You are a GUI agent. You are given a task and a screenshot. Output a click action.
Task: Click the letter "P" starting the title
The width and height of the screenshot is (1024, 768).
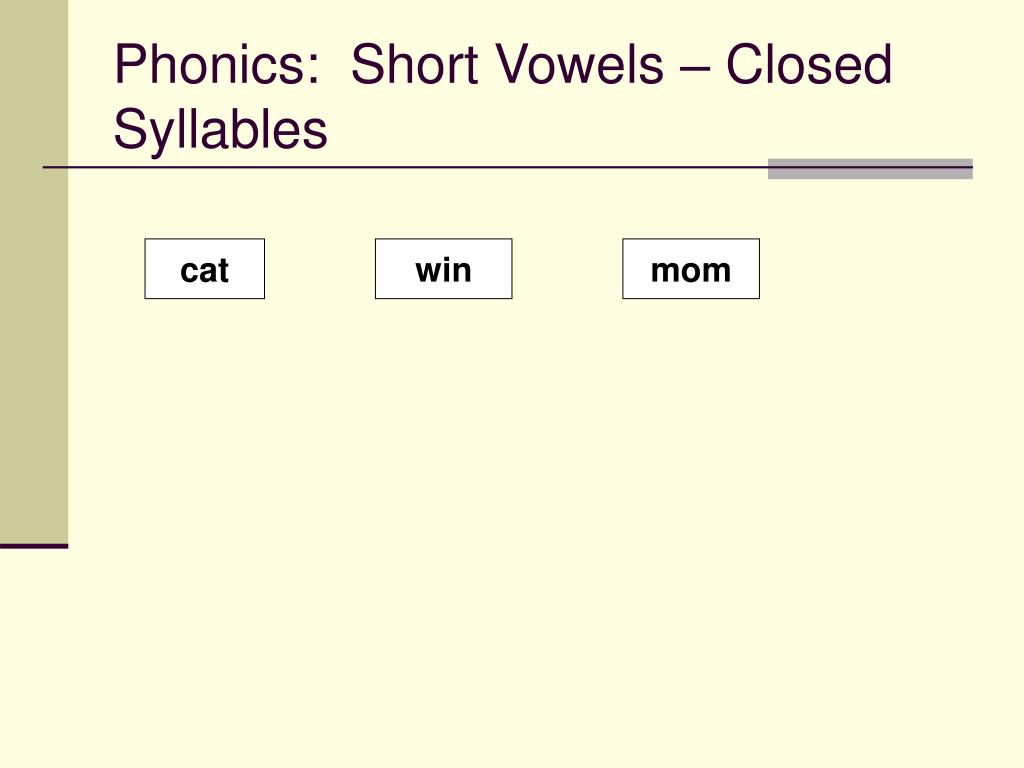click(129, 64)
